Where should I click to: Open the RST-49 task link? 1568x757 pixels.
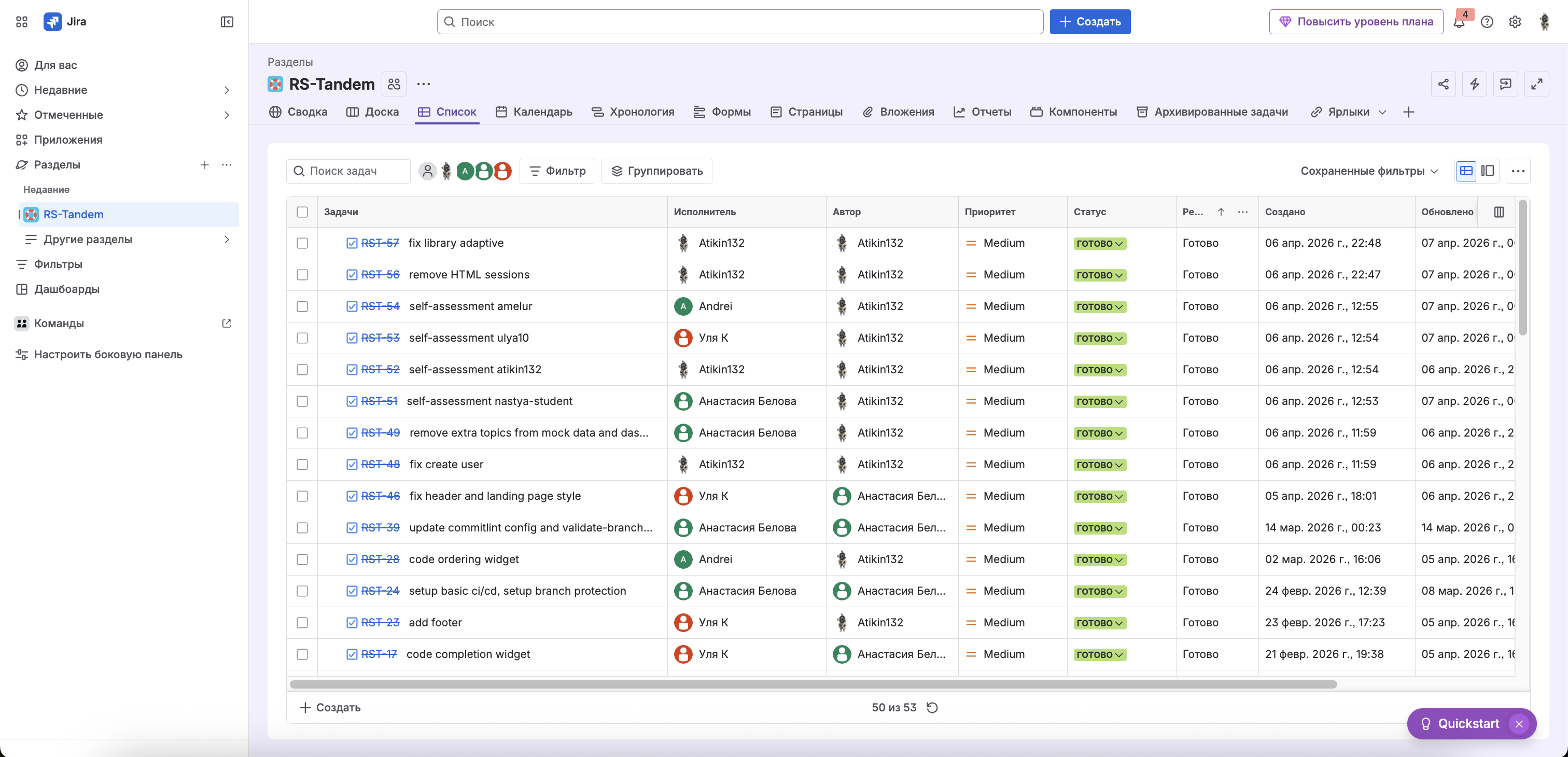pos(381,432)
